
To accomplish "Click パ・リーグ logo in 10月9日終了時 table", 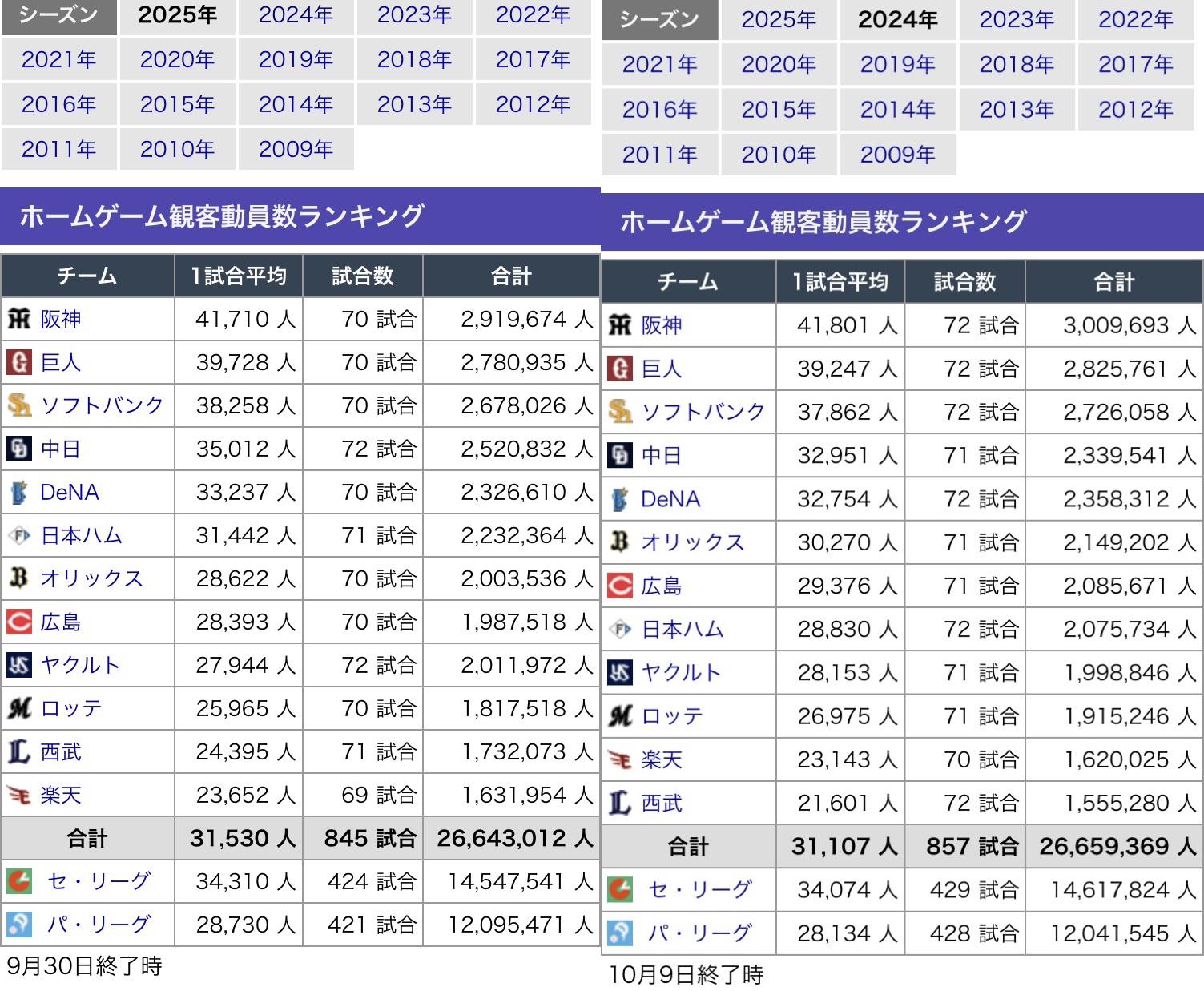I will [x=620, y=933].
